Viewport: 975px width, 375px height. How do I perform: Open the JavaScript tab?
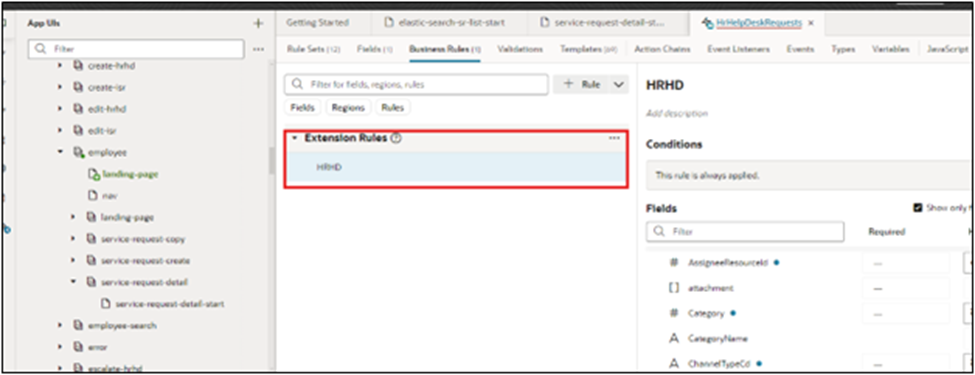947,49
